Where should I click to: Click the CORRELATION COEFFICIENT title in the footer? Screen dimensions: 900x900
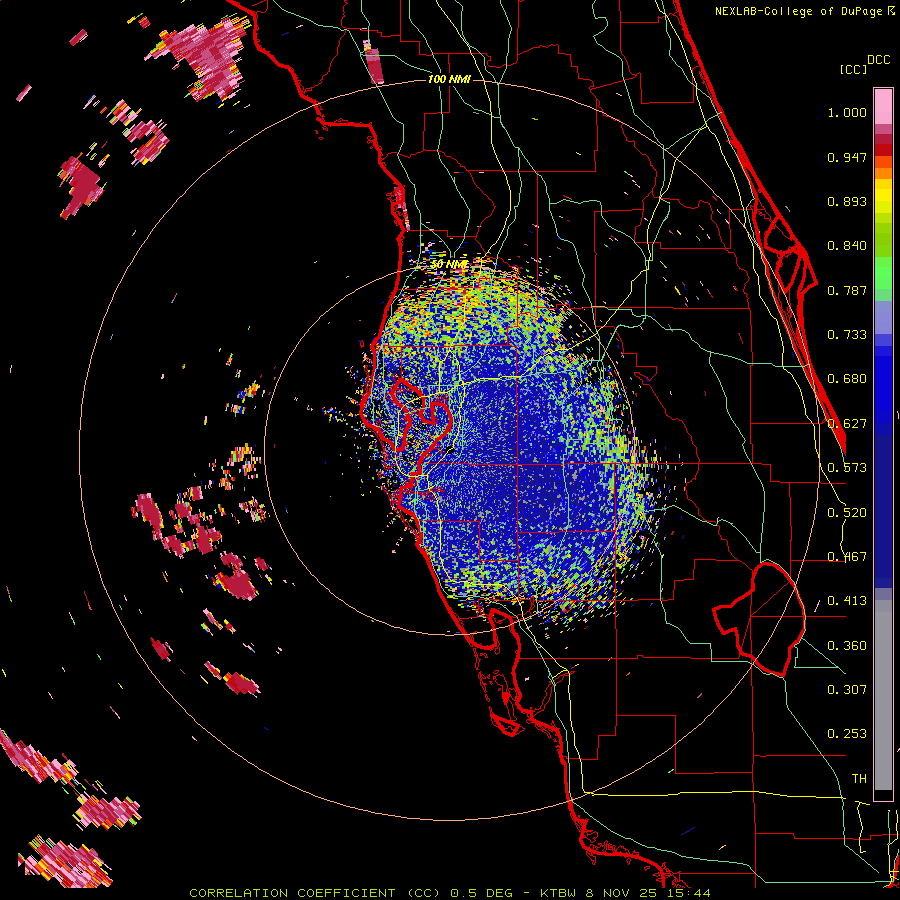click(292, 893)
